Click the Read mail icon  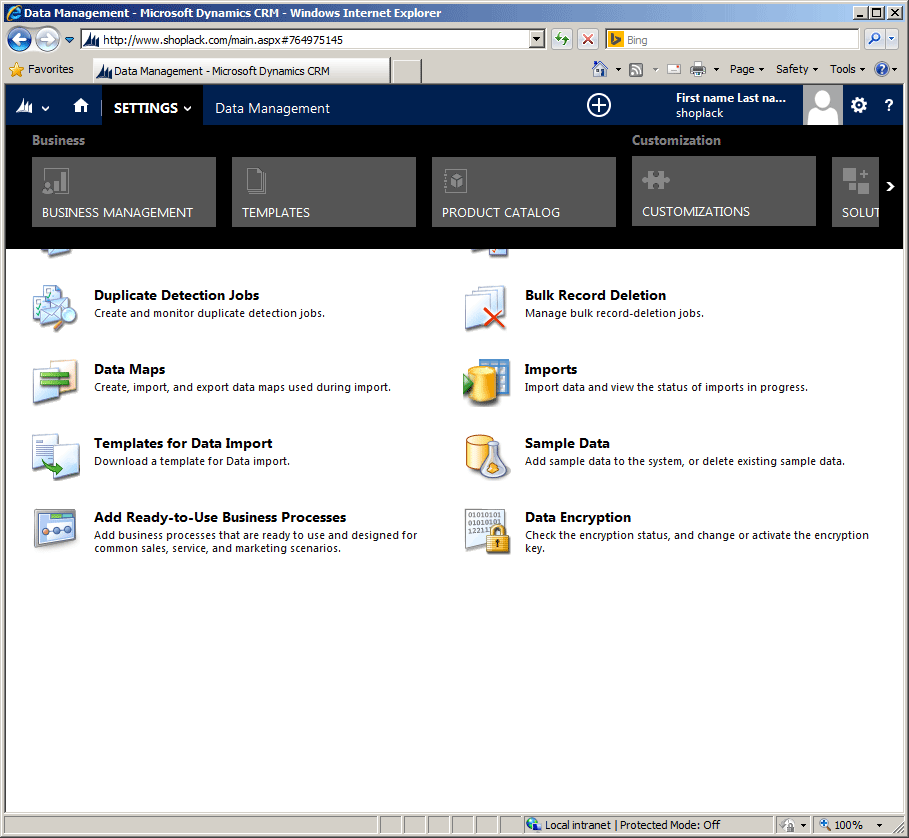click(674, 70)
